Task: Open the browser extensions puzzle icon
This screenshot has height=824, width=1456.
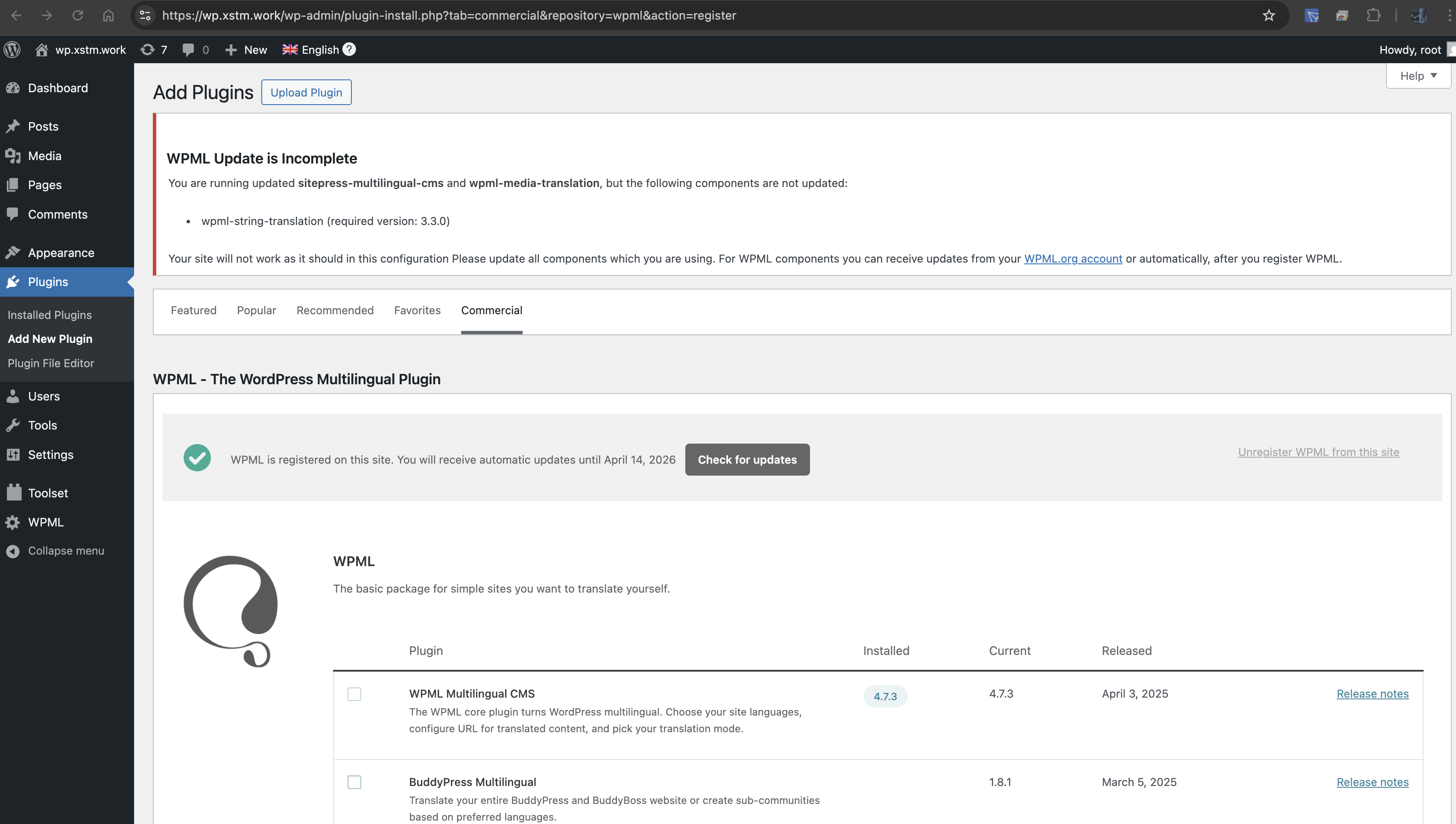Action: [1374, 15]
